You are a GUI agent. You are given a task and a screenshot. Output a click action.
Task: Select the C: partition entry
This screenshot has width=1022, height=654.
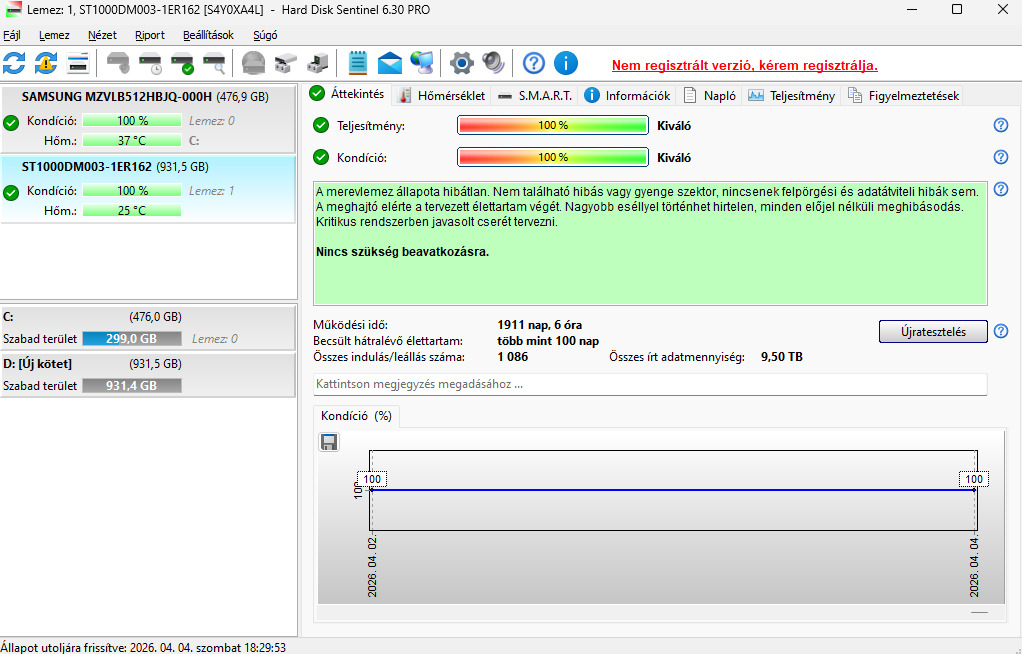coord(148,327)
